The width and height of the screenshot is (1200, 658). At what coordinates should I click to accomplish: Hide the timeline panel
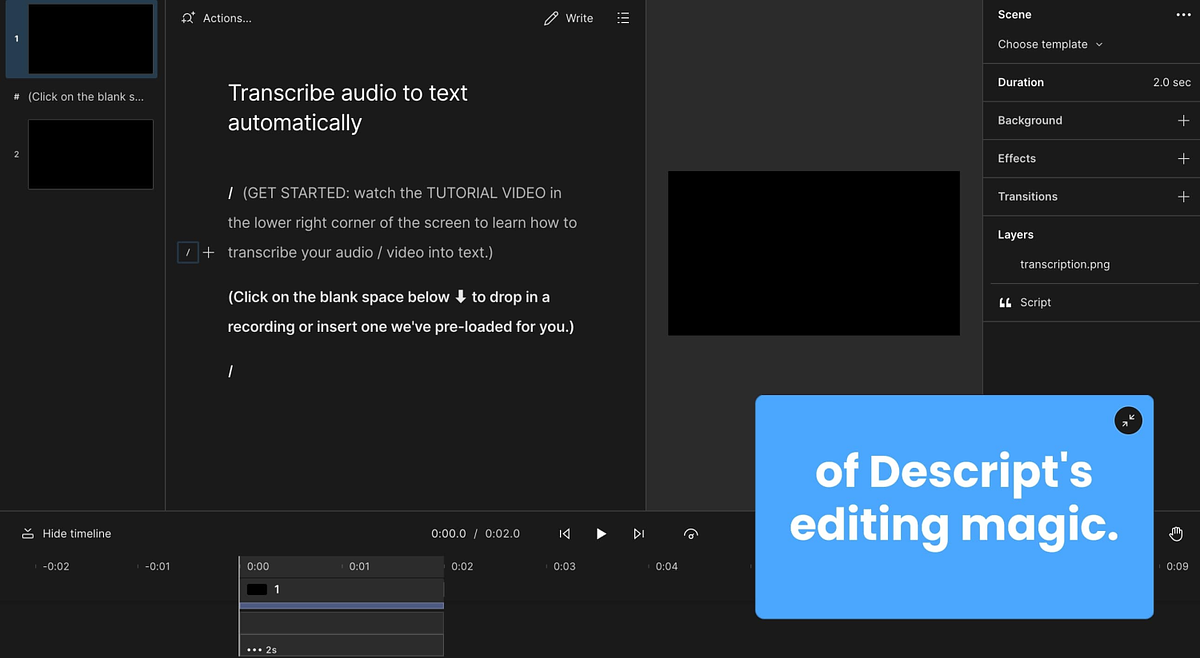(67, 534)
